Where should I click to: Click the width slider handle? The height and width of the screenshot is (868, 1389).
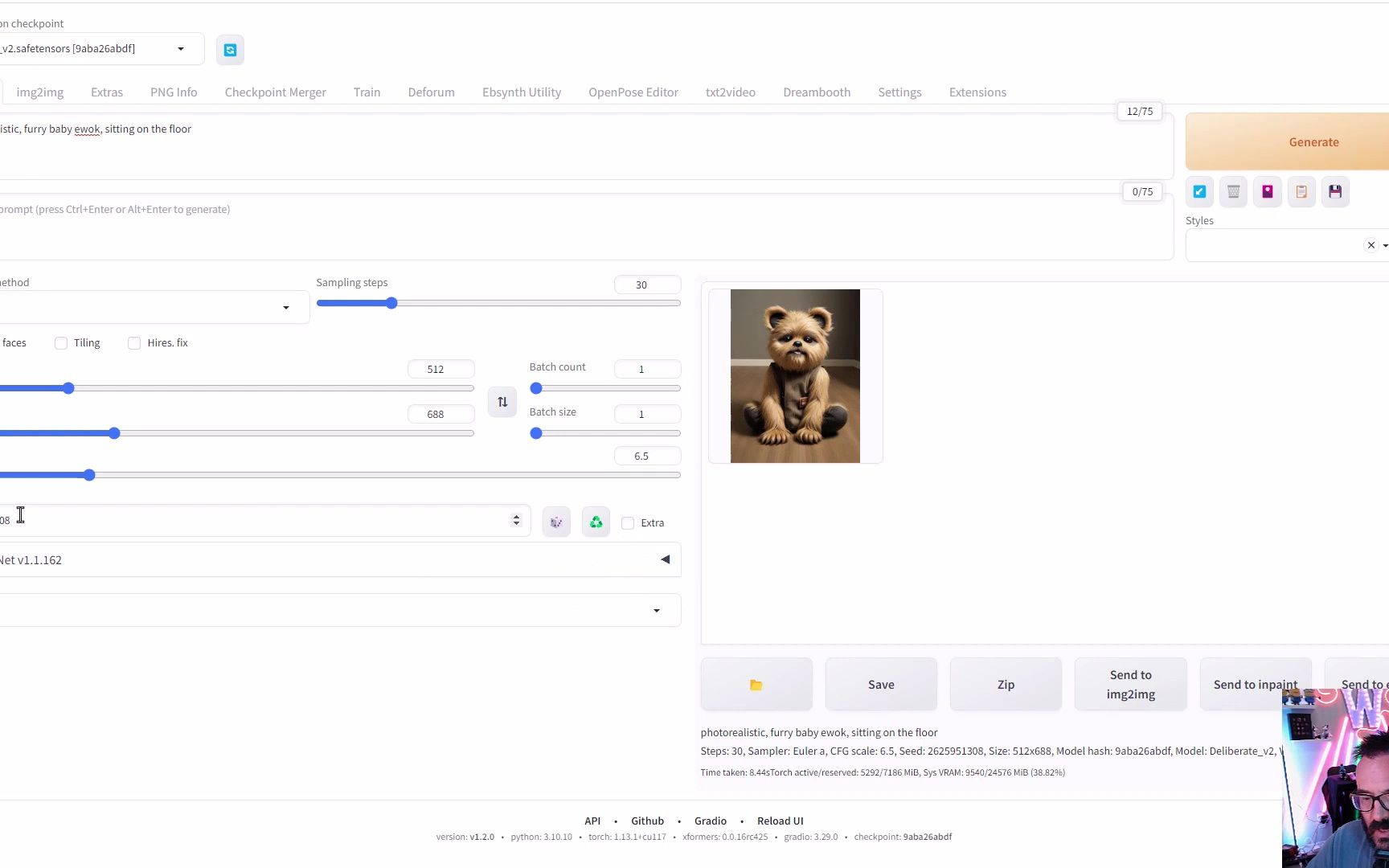coord(68,388)
